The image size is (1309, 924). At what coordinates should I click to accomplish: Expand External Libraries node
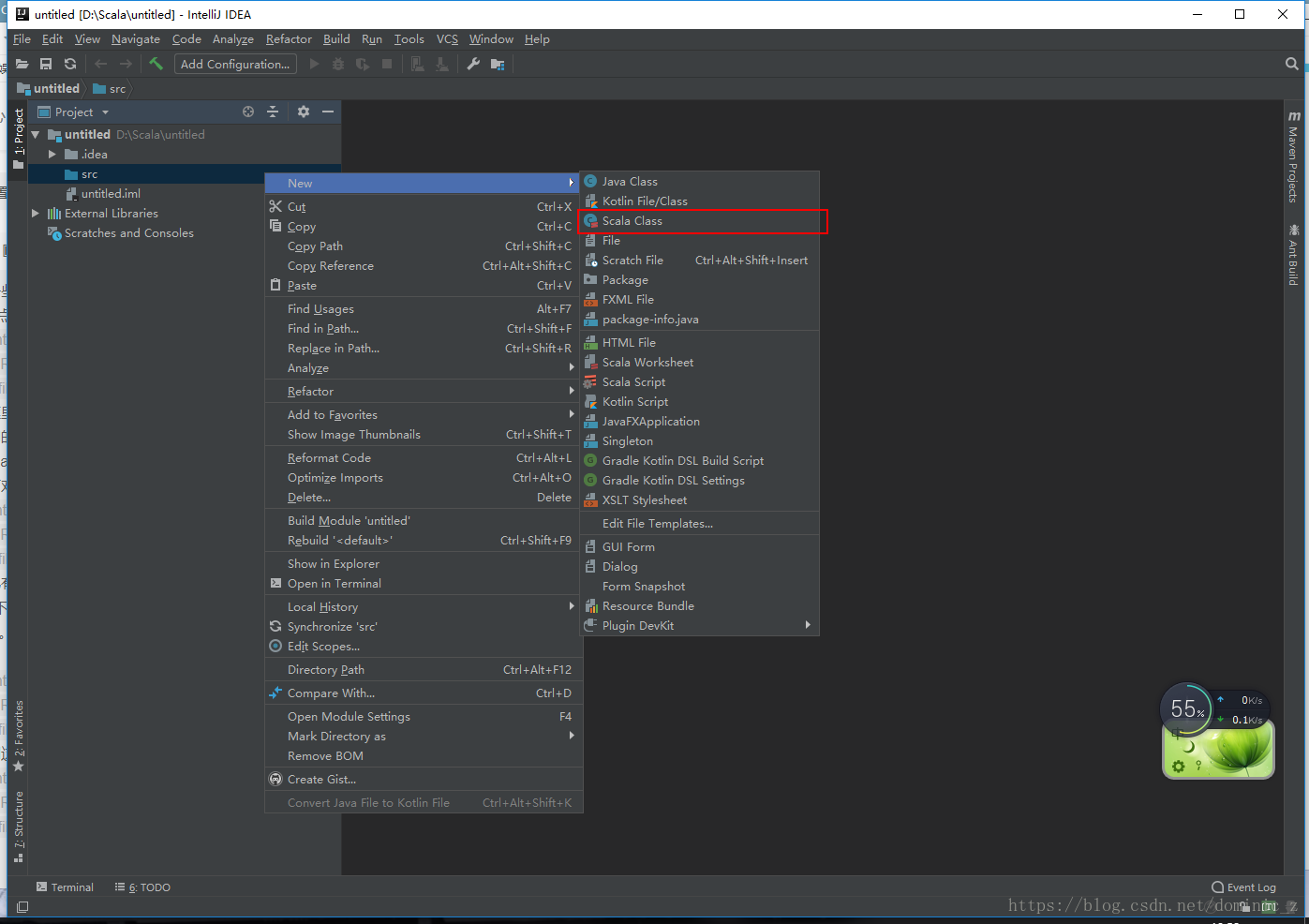(36, 214)
